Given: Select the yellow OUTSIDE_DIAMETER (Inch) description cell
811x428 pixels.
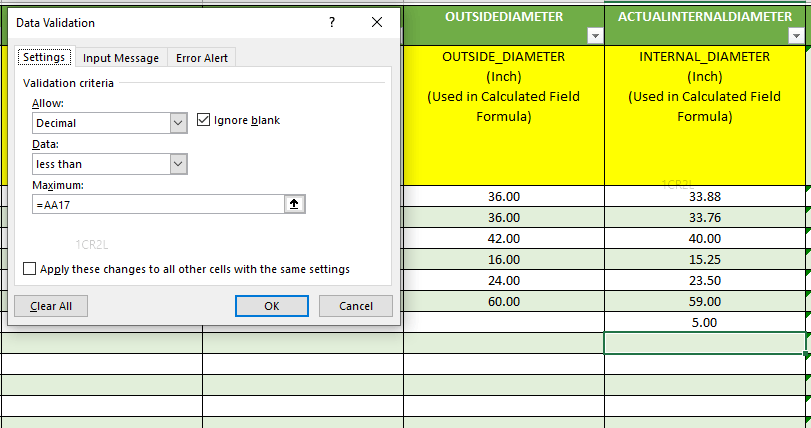Looking at the screenshot, I should coord(504,115).
